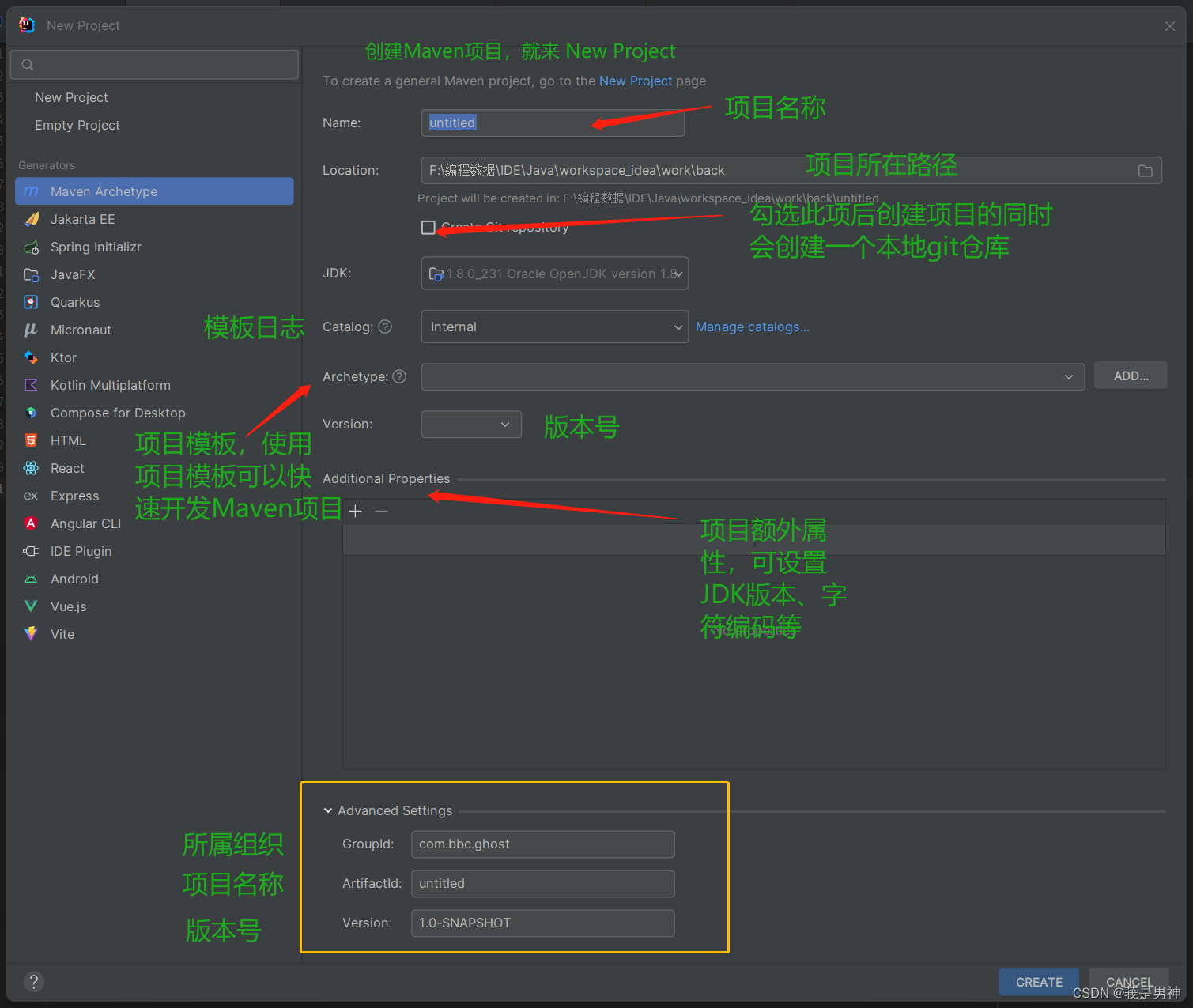Select Angular CLI generator

pyautogui.click(x=154, y=523)
